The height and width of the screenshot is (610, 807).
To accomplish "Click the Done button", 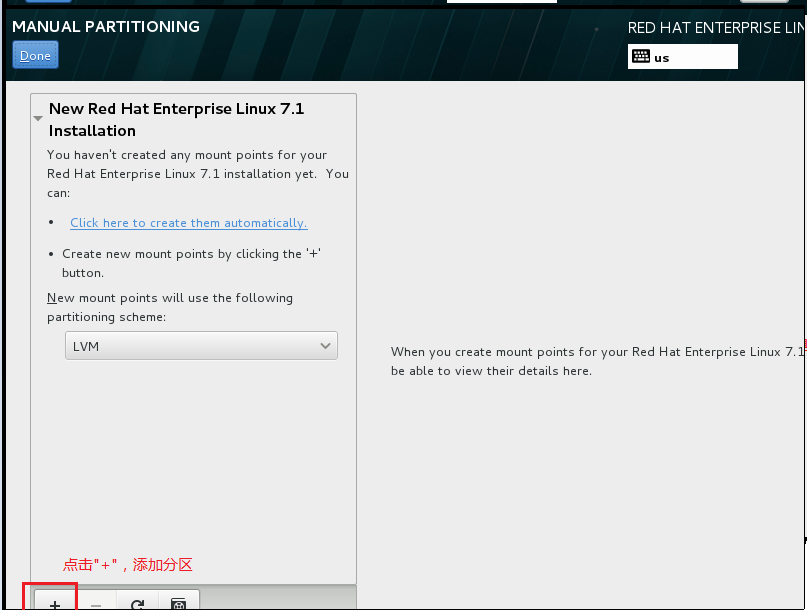I will point(36,55).
